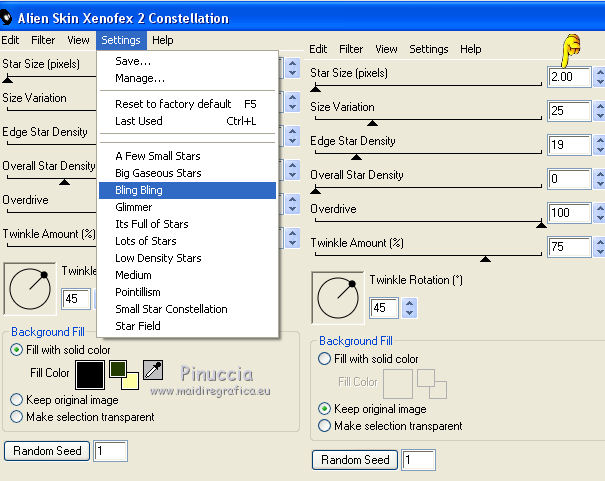Choose Low Density Stars preset
The width and height of the screenshot is (605, 481).
[x=187, y=258]
